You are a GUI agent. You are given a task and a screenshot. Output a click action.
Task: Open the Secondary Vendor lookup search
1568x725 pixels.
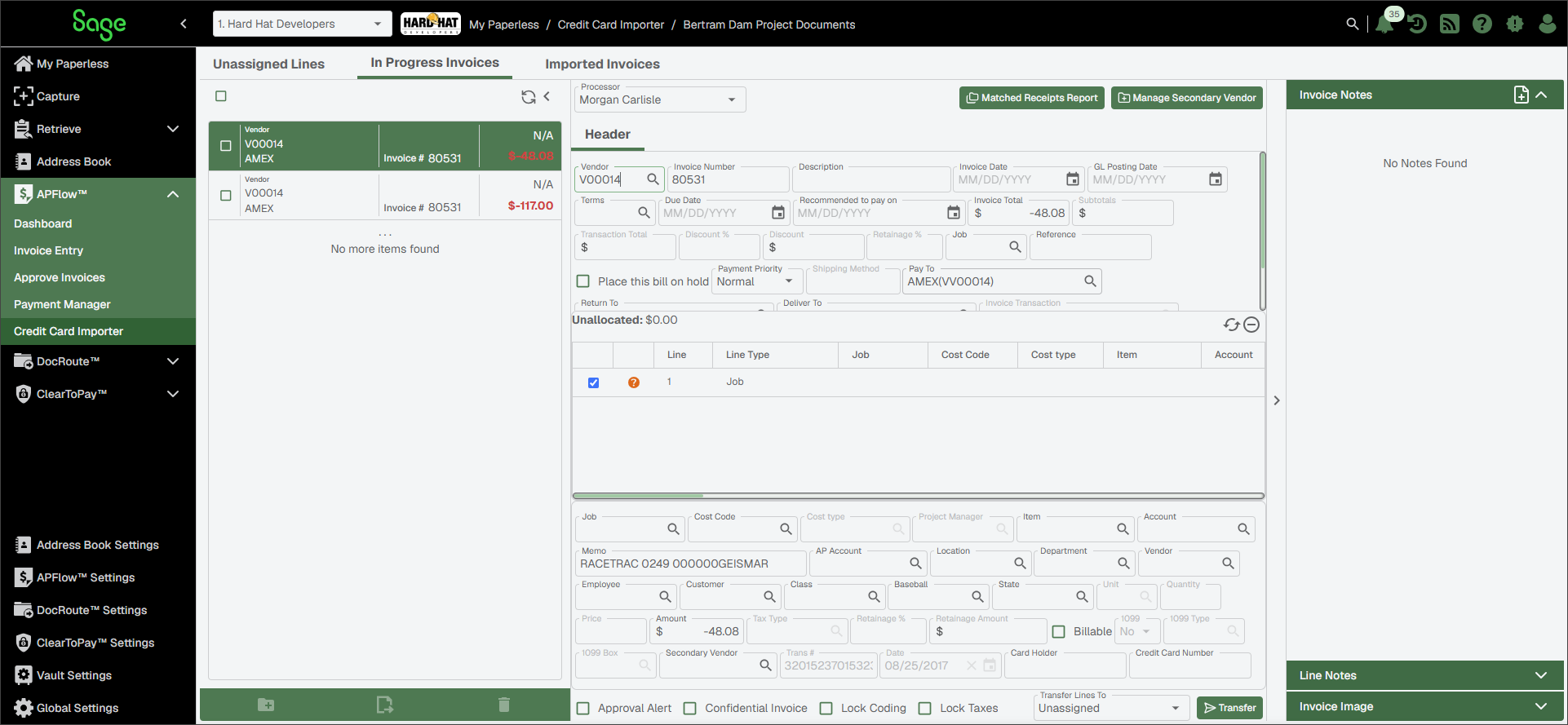pyautogui.click(x=765, y=665)
